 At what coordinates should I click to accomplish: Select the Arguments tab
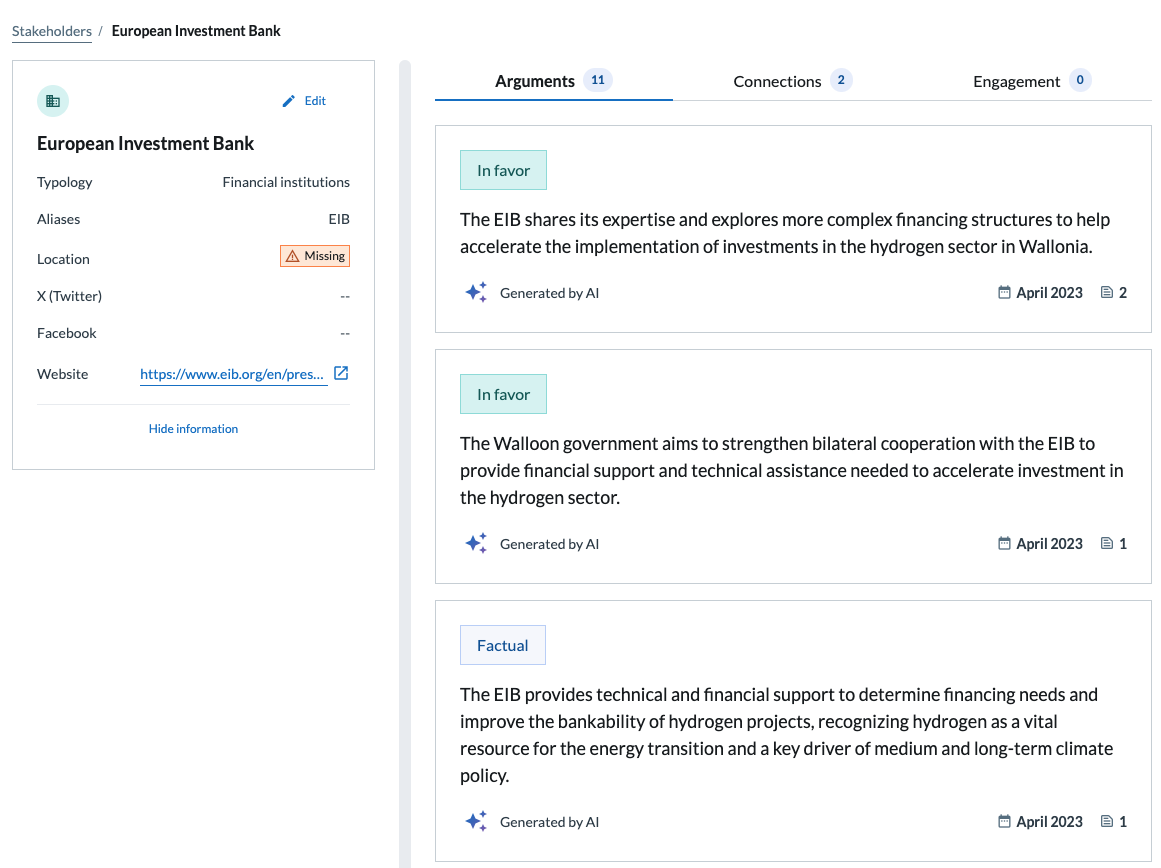pyautogui.click(x=535, y=82)
